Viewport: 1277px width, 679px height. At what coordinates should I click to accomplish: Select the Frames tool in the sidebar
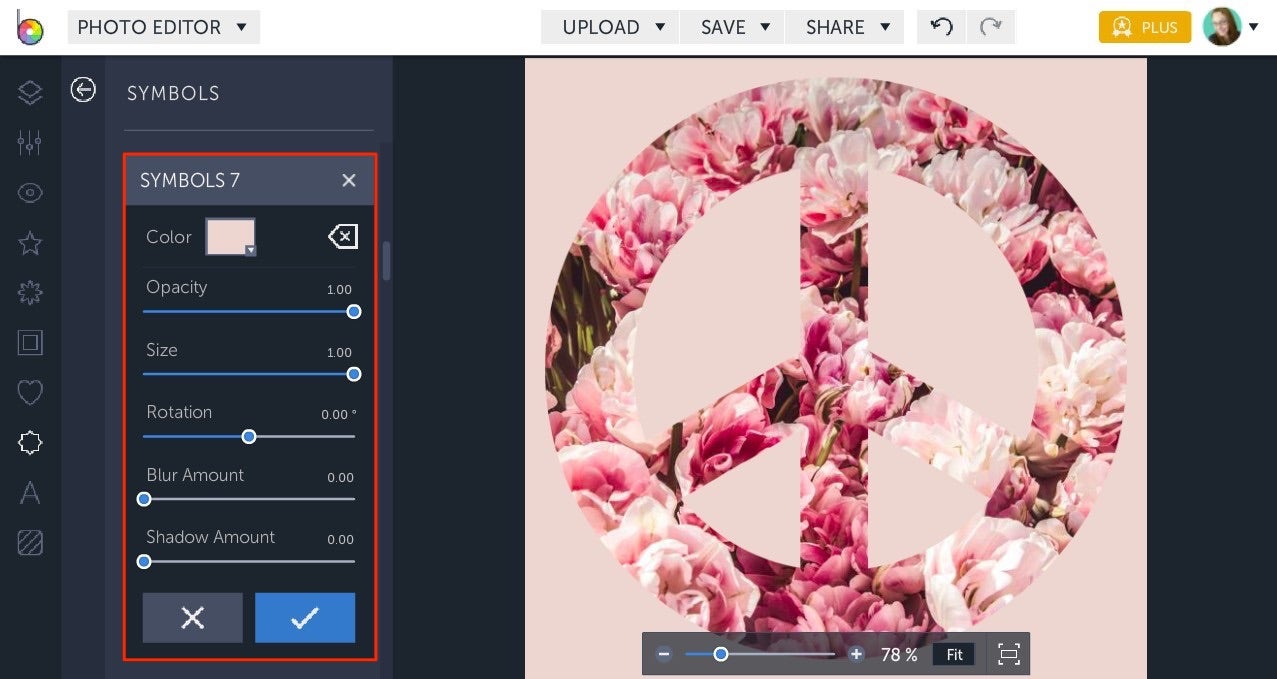29,342
